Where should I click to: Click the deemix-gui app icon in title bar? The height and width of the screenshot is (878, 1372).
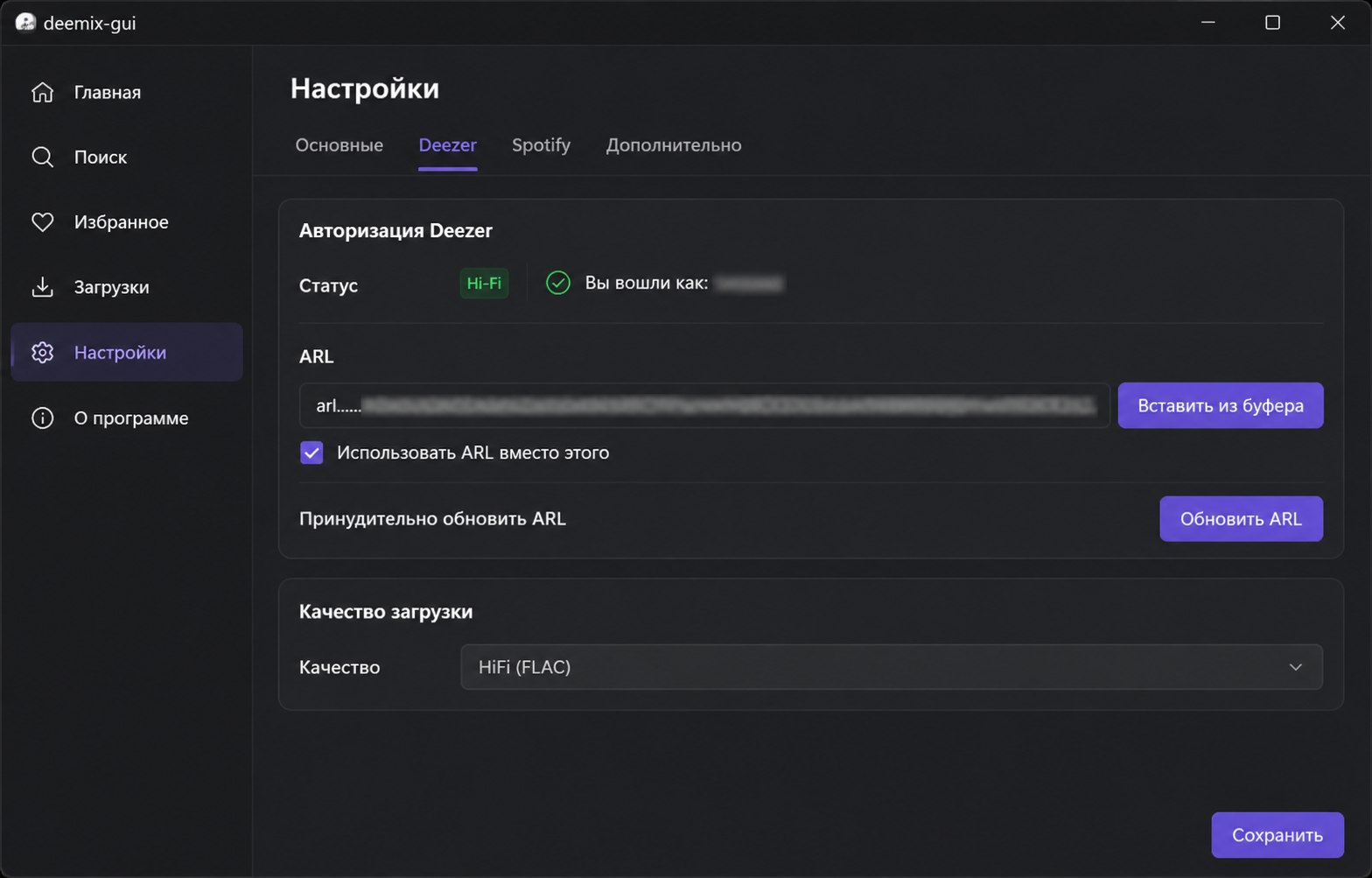pos(25,23)
